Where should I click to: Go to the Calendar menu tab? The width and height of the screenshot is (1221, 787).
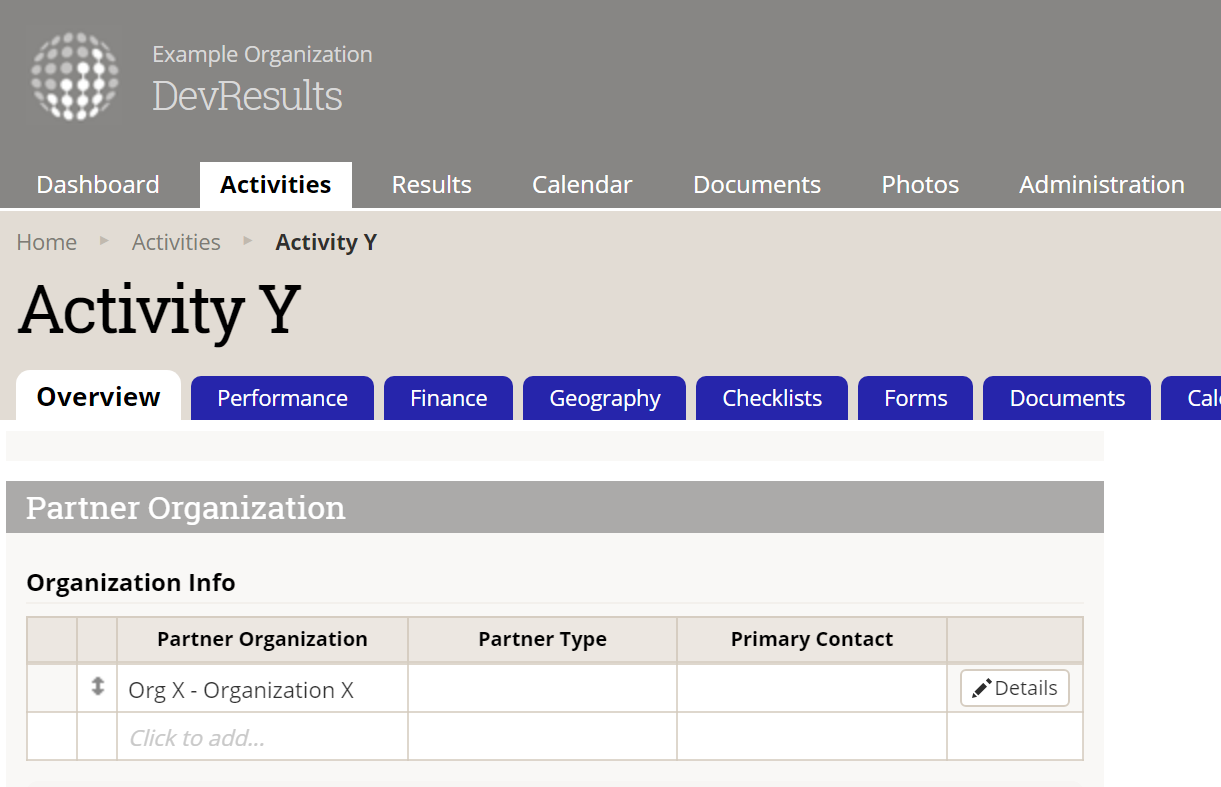click(582, 185)
